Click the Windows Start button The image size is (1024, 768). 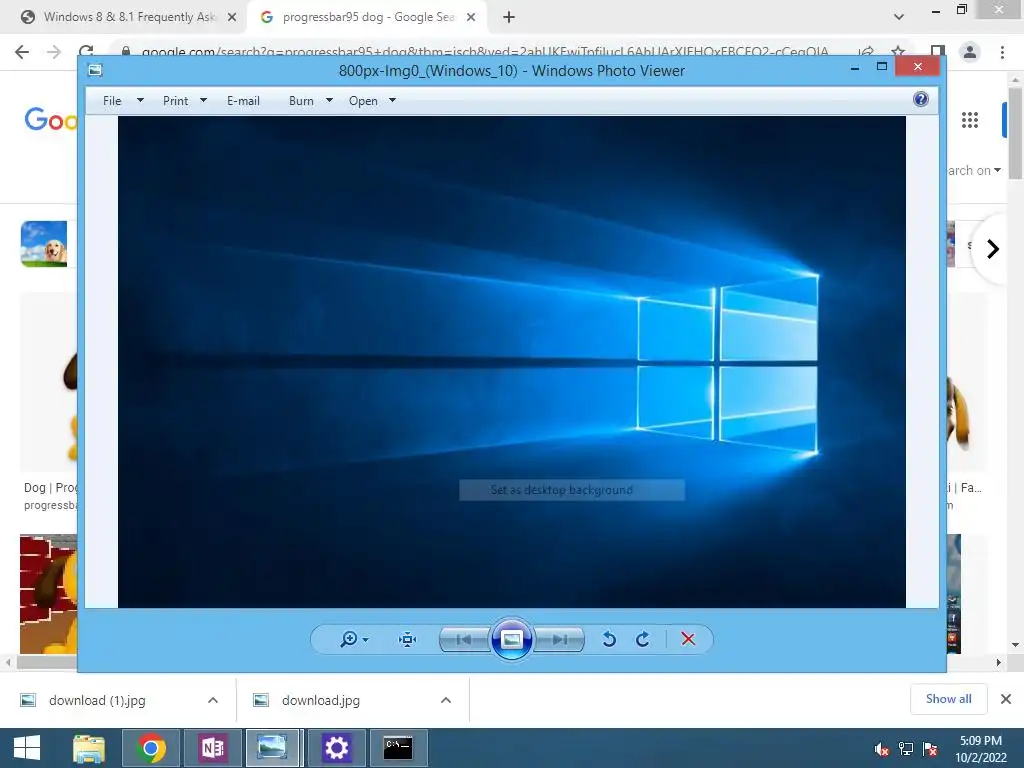[26, 748]
